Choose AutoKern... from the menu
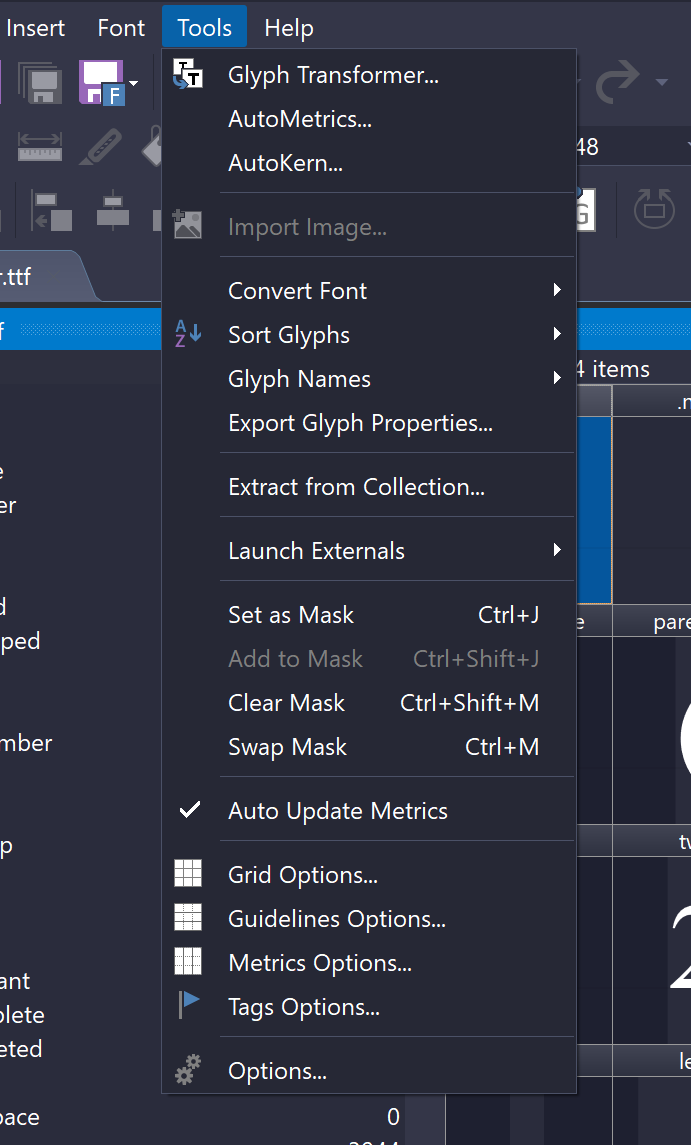The image size is (691, 1145). coord(285,163)
